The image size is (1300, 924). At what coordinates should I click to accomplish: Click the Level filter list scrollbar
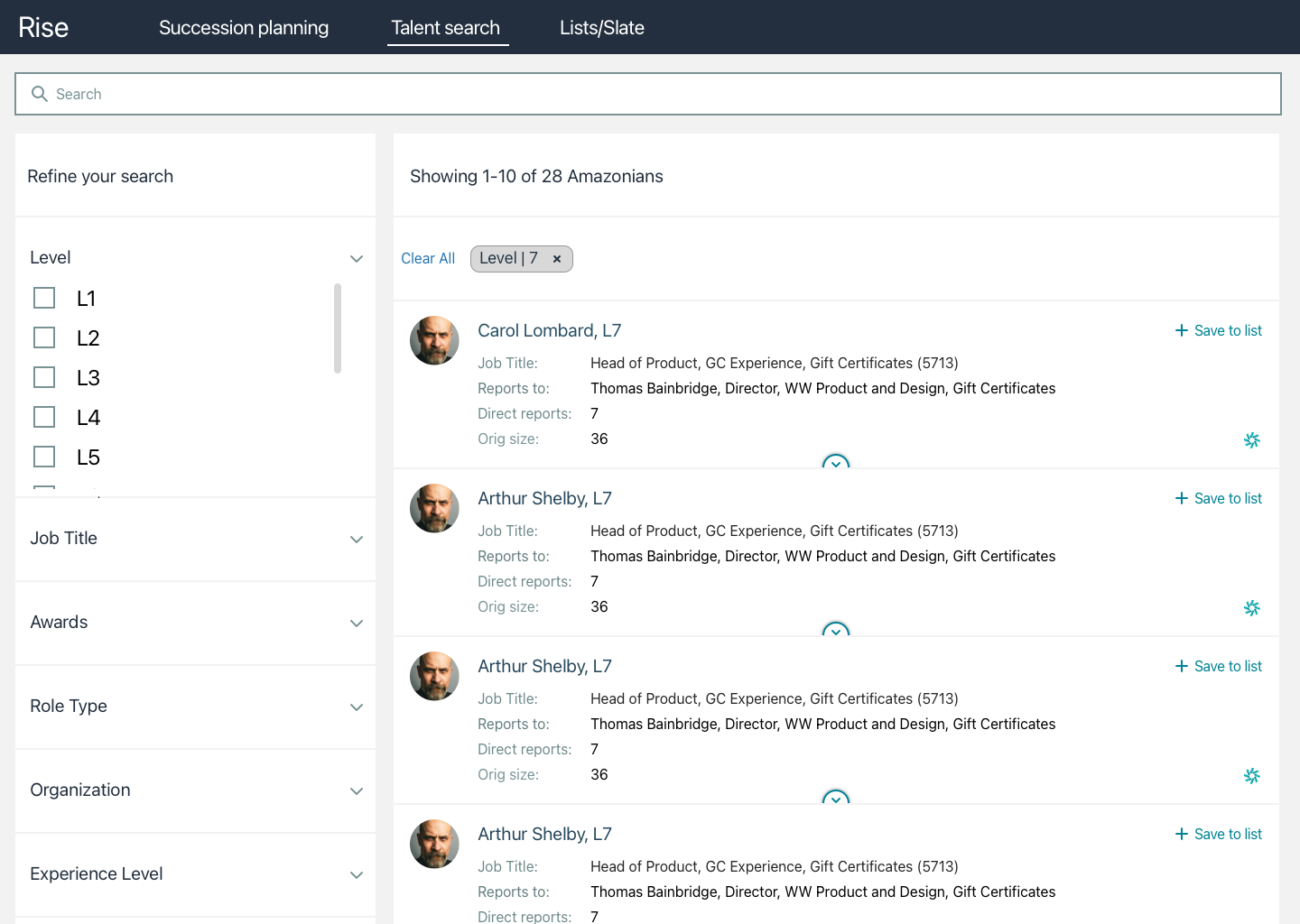point(338,328)
